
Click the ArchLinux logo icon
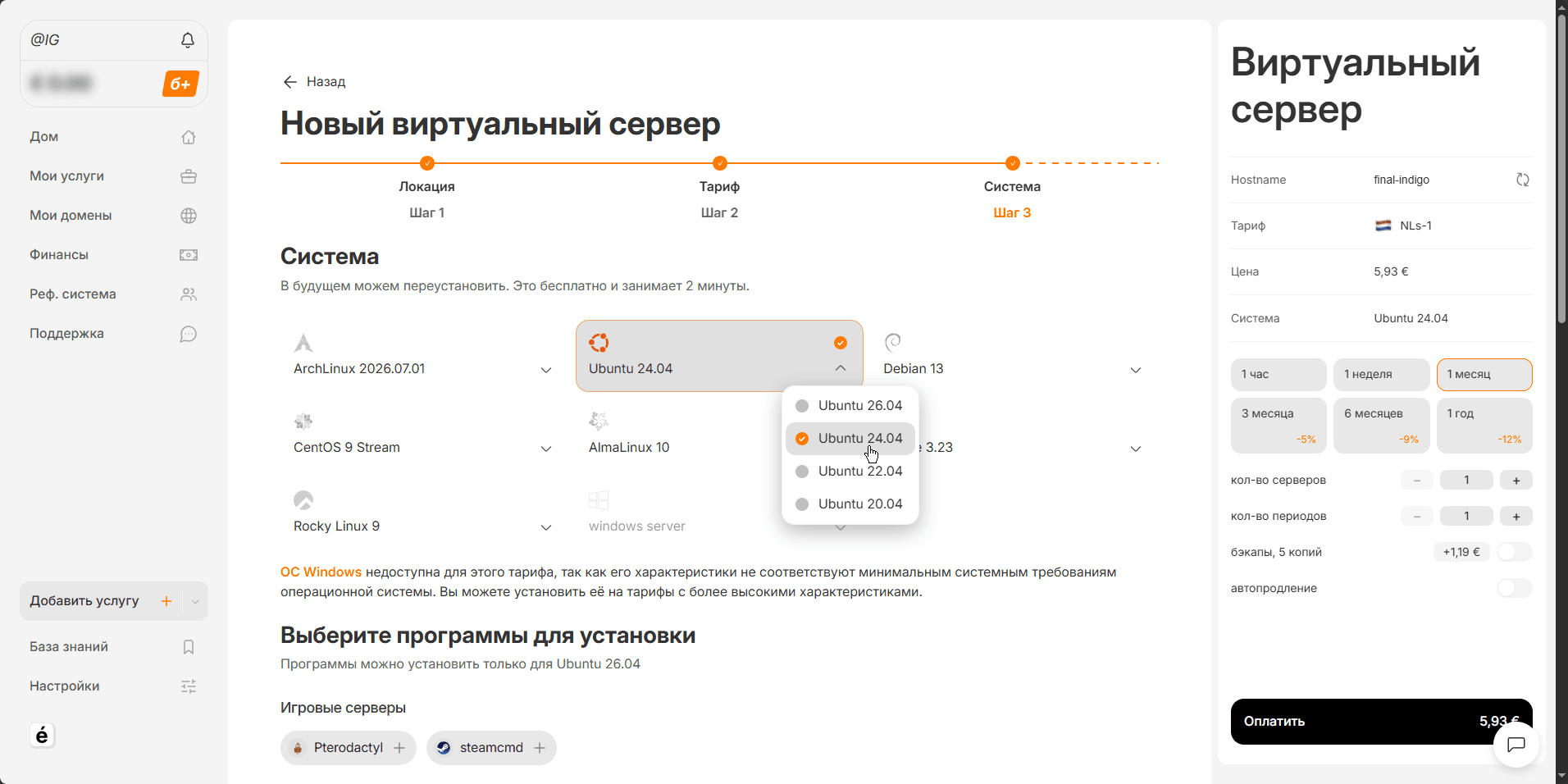(303, 343)
